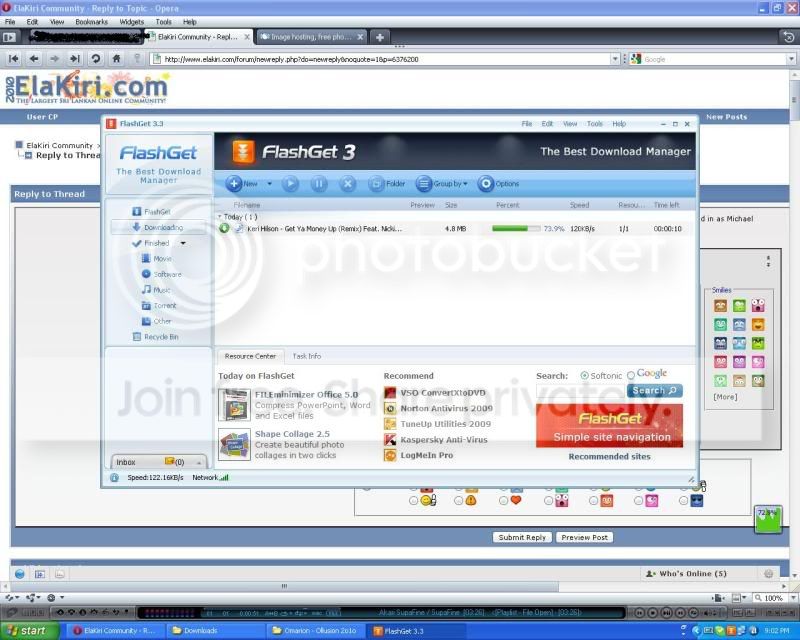Open the dropdown arrow next to New

click(x=269, y=184)
